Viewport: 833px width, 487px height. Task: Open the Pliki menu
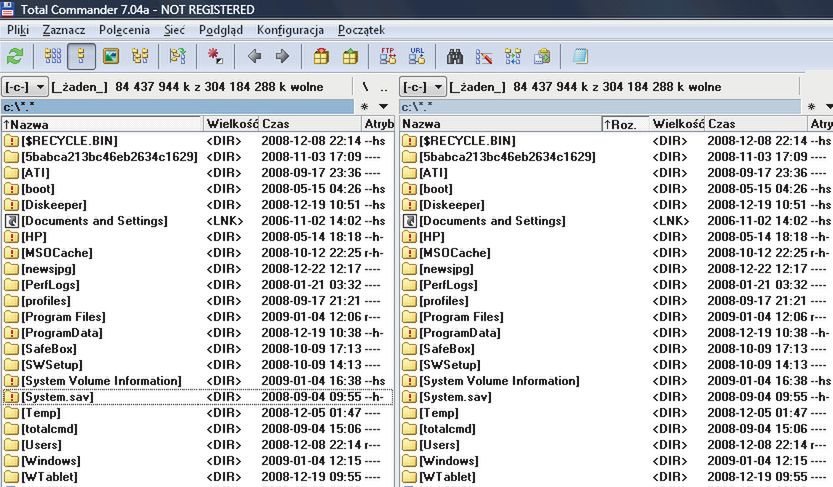pos(18,30)
